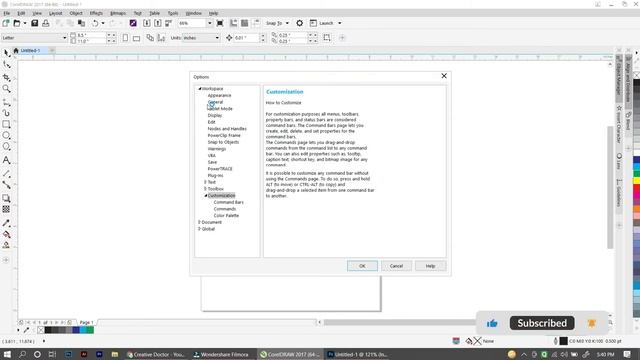The width and height of the screenshot is (640, 360).
Task: Click the Save disk icon
Action: coord(35,23)
